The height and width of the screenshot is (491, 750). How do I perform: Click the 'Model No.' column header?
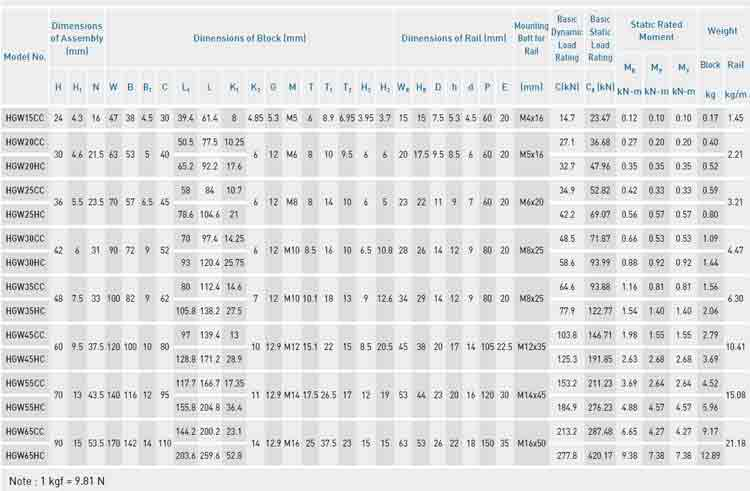25,57
